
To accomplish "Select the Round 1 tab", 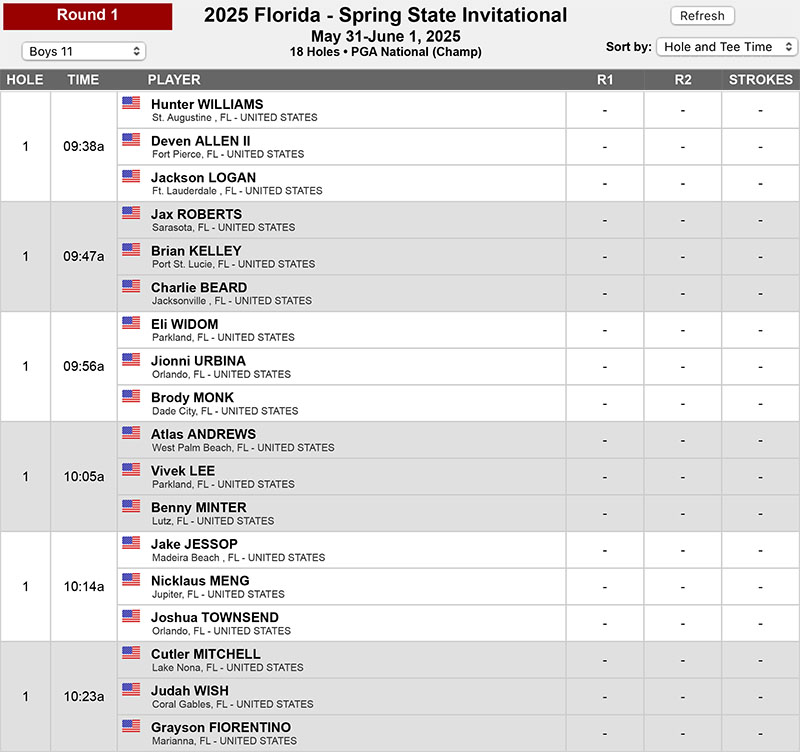I will [88, 15].
